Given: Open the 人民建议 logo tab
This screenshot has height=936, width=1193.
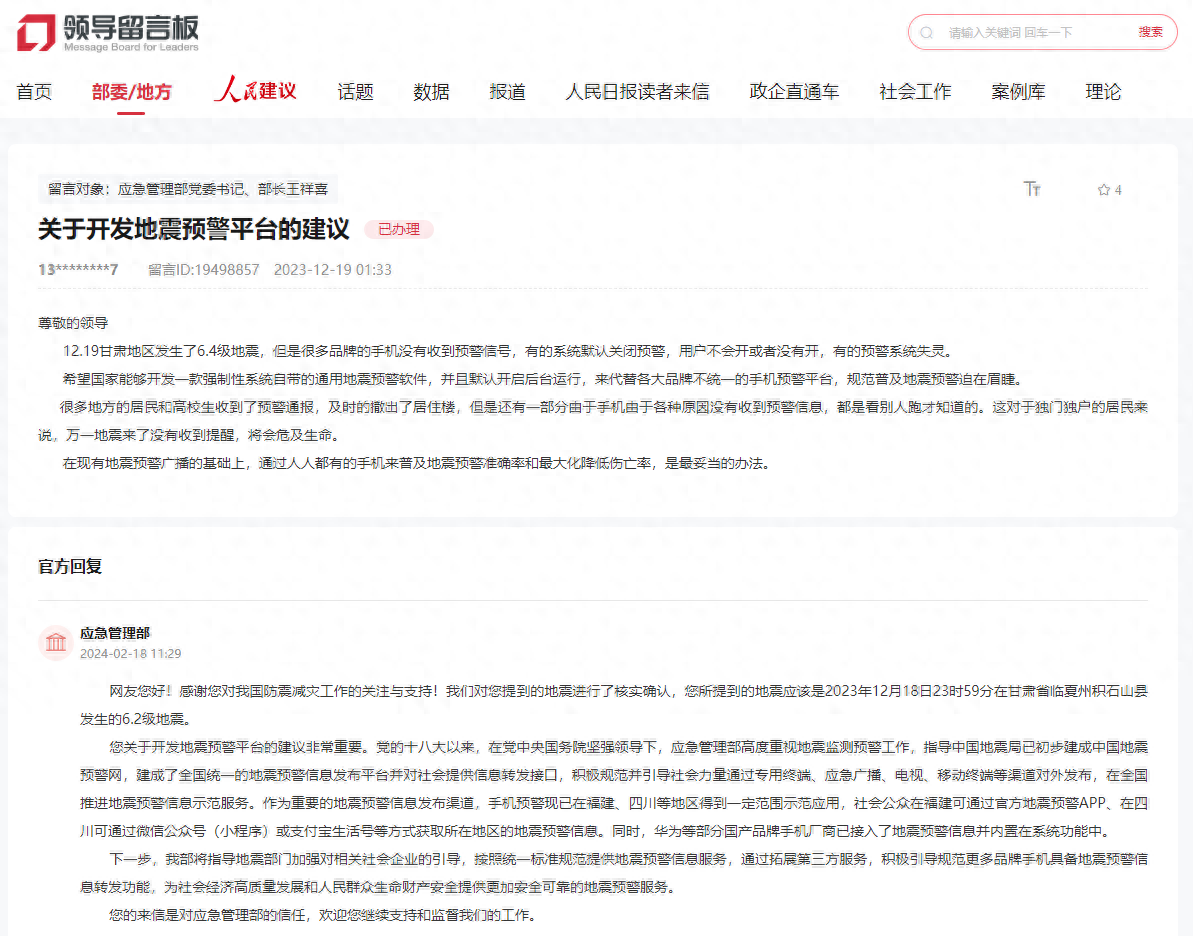Looking at the screenshot, I should [x=255, y=91].
